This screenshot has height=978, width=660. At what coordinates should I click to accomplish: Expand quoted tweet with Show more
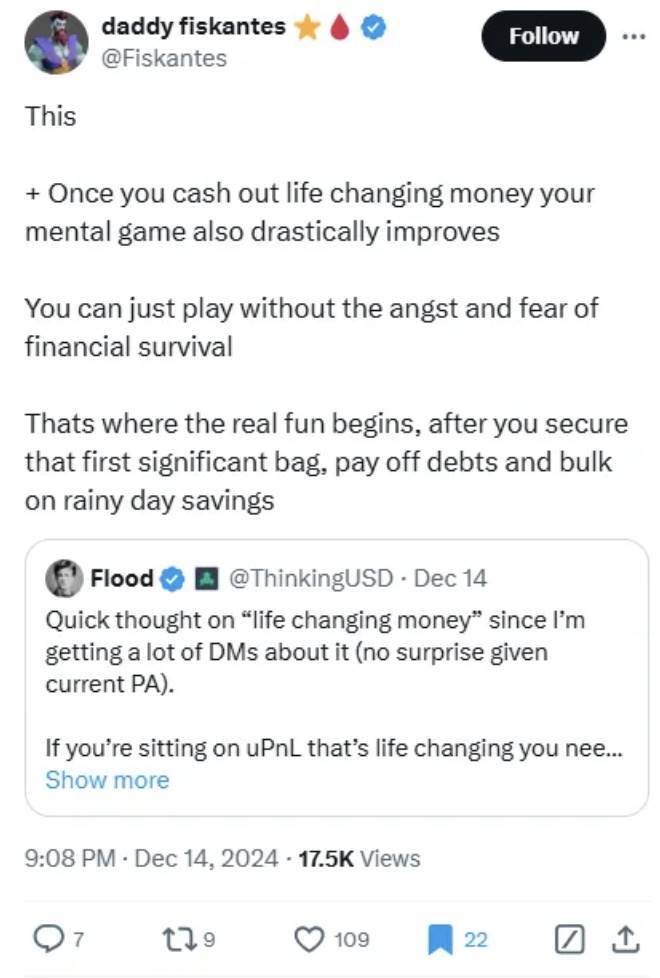107,780
